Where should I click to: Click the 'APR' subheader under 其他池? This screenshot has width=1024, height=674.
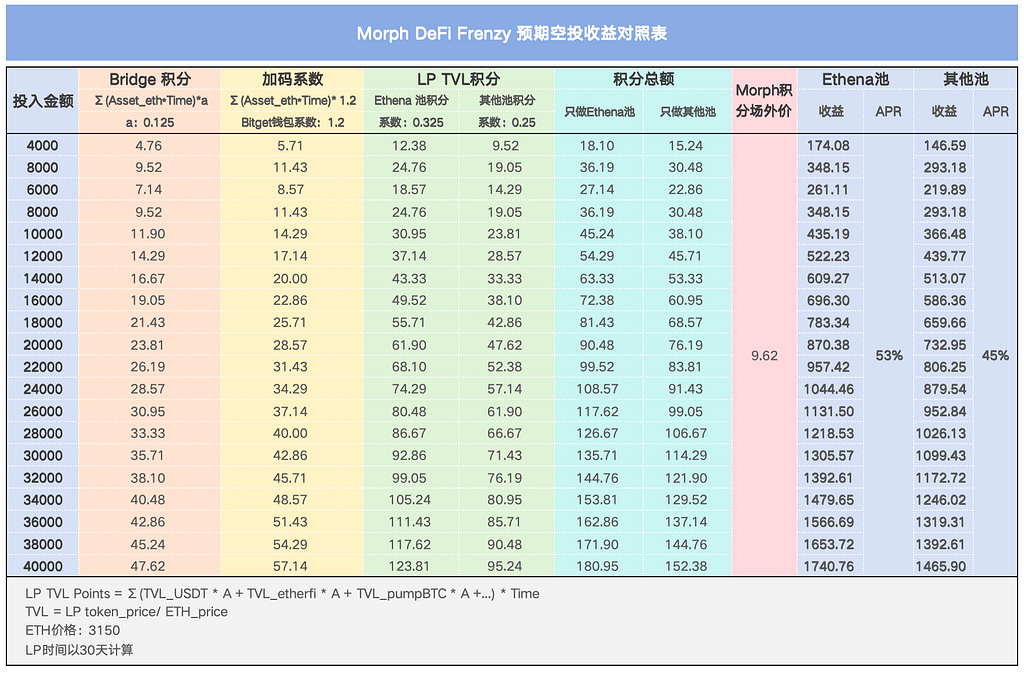(x=995, y=112)
